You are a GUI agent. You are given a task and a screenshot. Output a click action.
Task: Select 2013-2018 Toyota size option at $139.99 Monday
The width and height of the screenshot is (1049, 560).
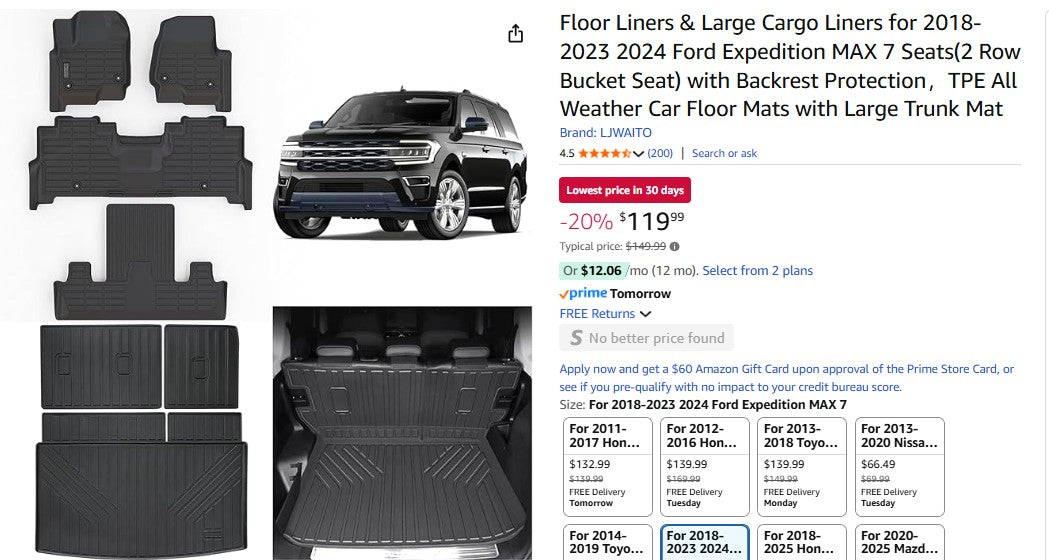(802, 465)
